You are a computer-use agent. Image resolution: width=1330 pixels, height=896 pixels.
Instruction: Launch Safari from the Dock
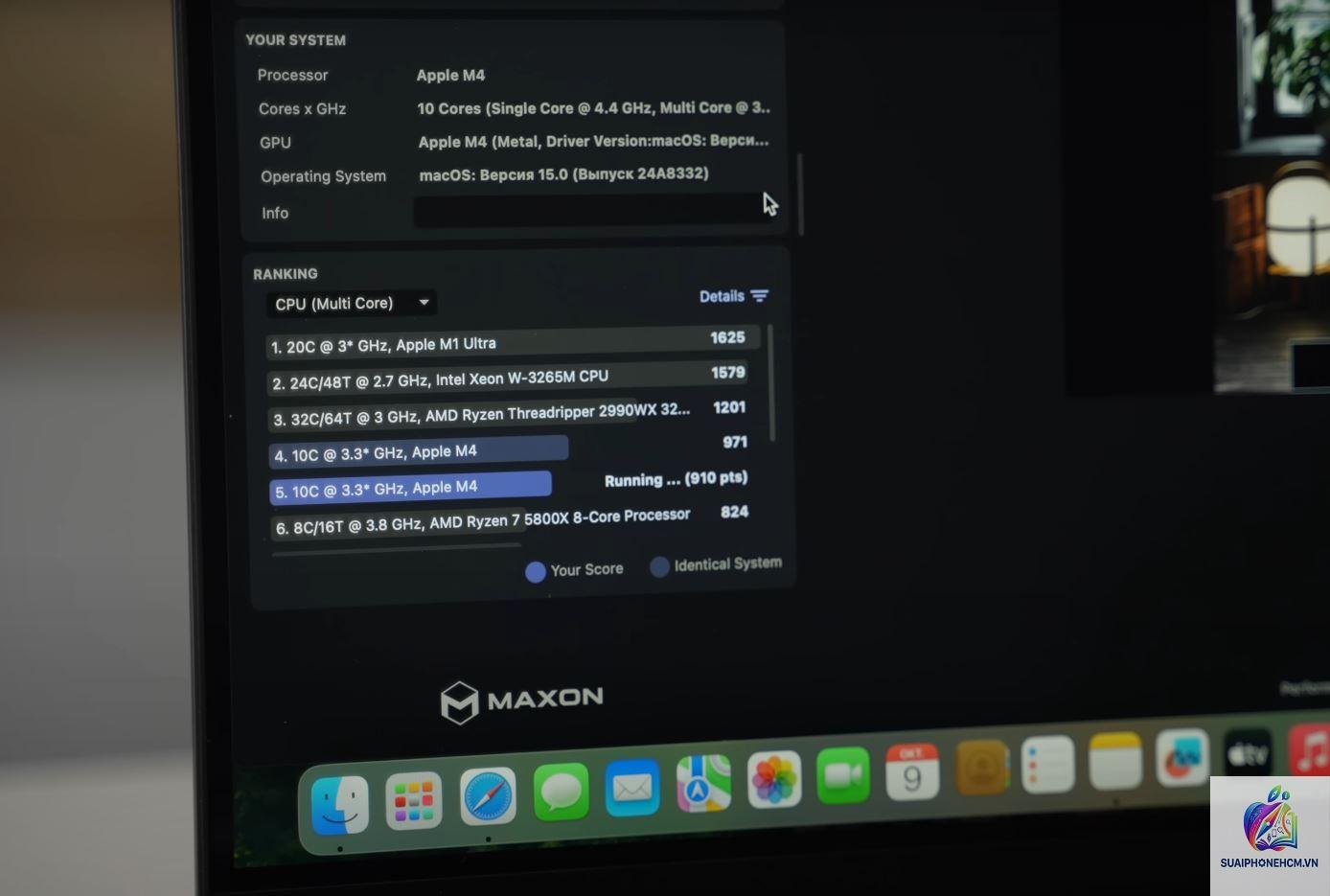488,795
